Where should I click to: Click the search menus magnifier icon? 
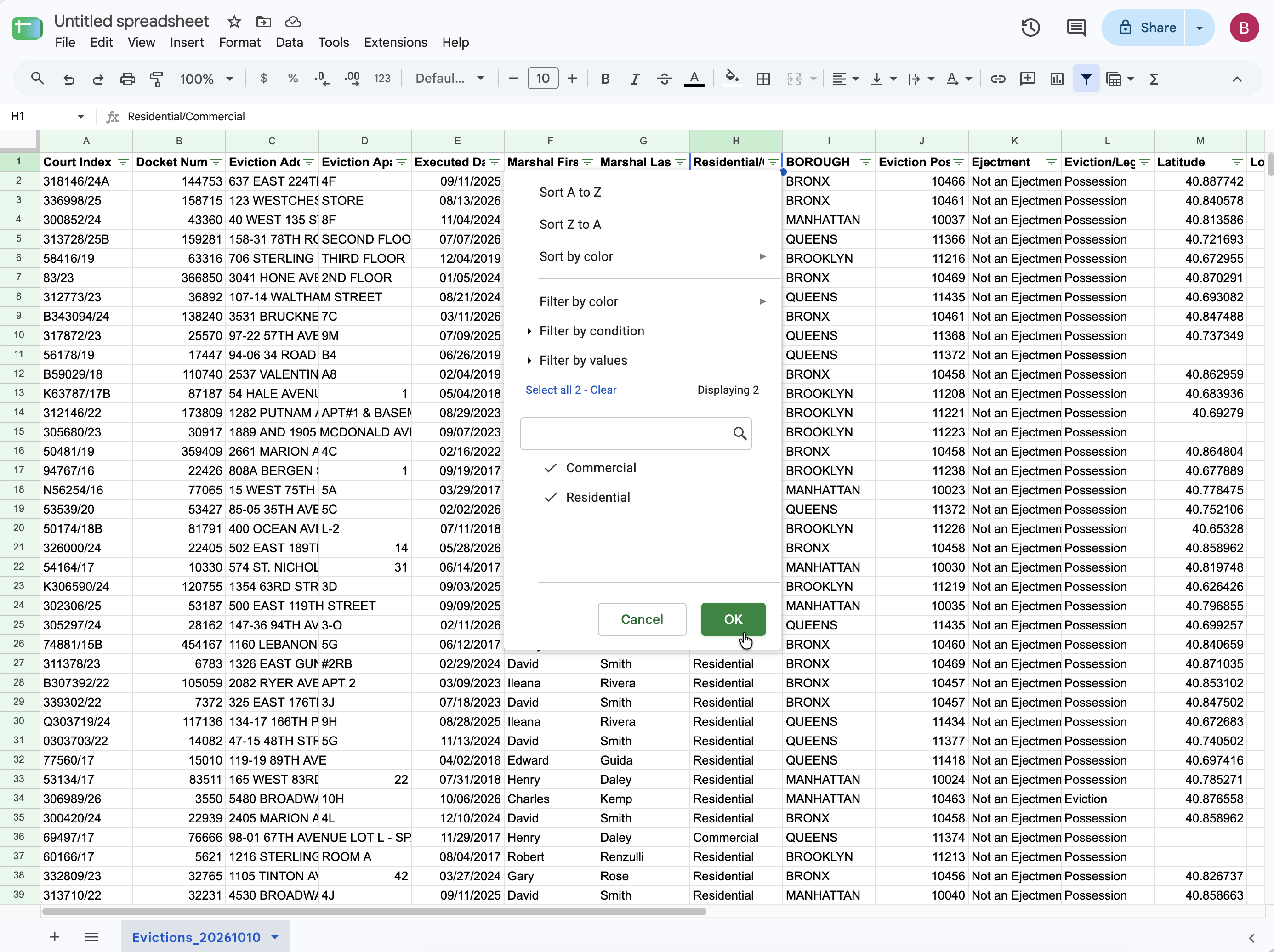[x=37, y=78]
